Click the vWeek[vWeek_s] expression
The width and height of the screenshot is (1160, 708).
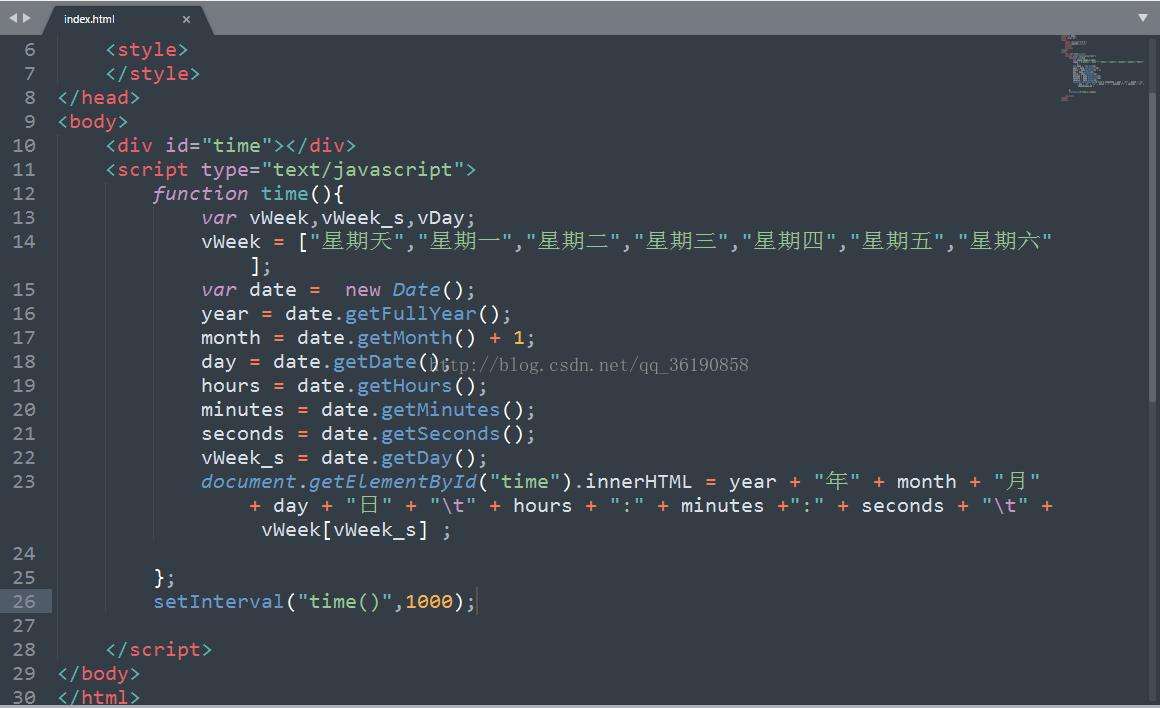click(x=345, y=530)
